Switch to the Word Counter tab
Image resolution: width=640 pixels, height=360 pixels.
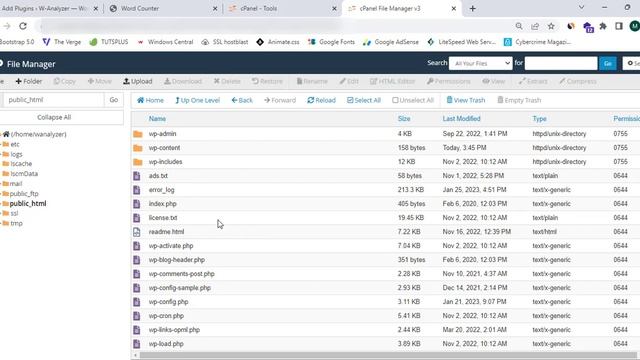(163, 8)
